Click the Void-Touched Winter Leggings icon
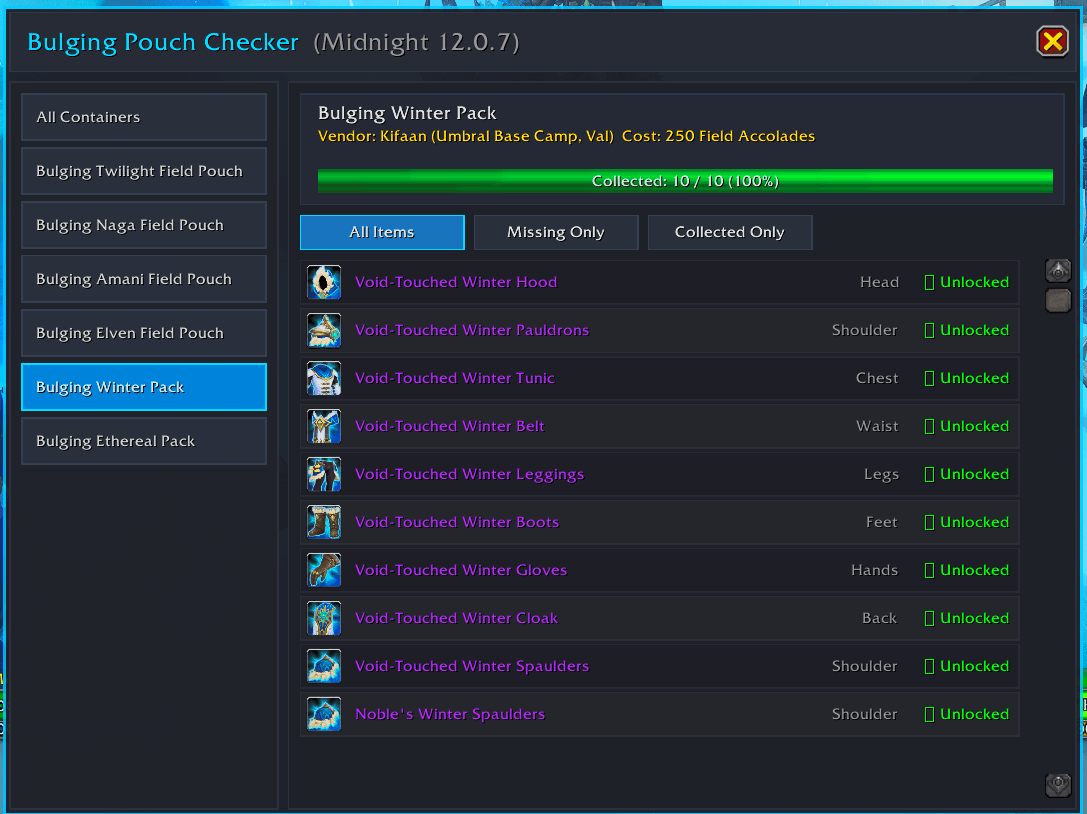1087x814 pixels. (x=324, y=474)
